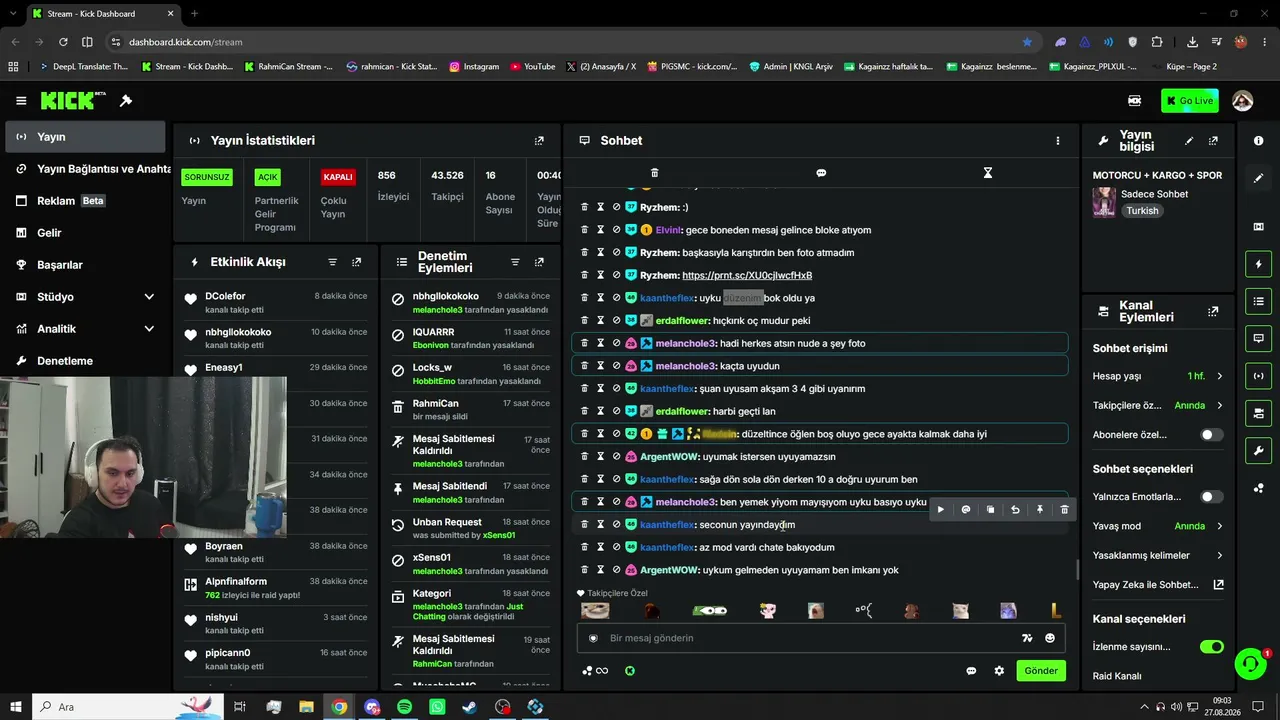Click DColefor in the Etkinlik Akışı feed
The width and height of the screenshot is (1280, 720).
225,296
